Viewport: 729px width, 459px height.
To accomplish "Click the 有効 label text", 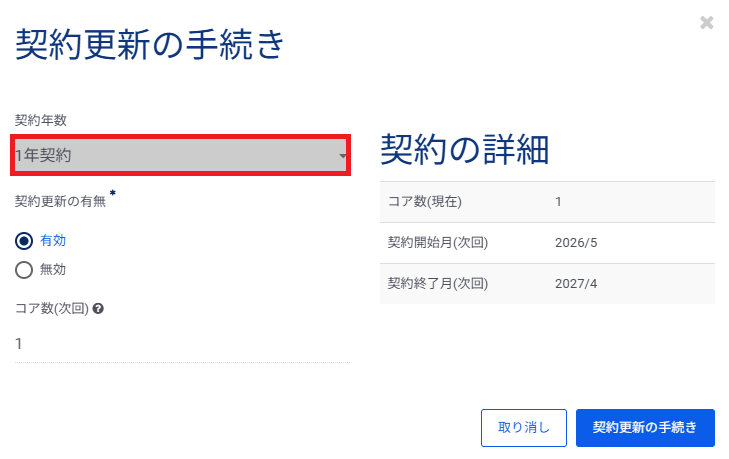I will coord(53,240).
